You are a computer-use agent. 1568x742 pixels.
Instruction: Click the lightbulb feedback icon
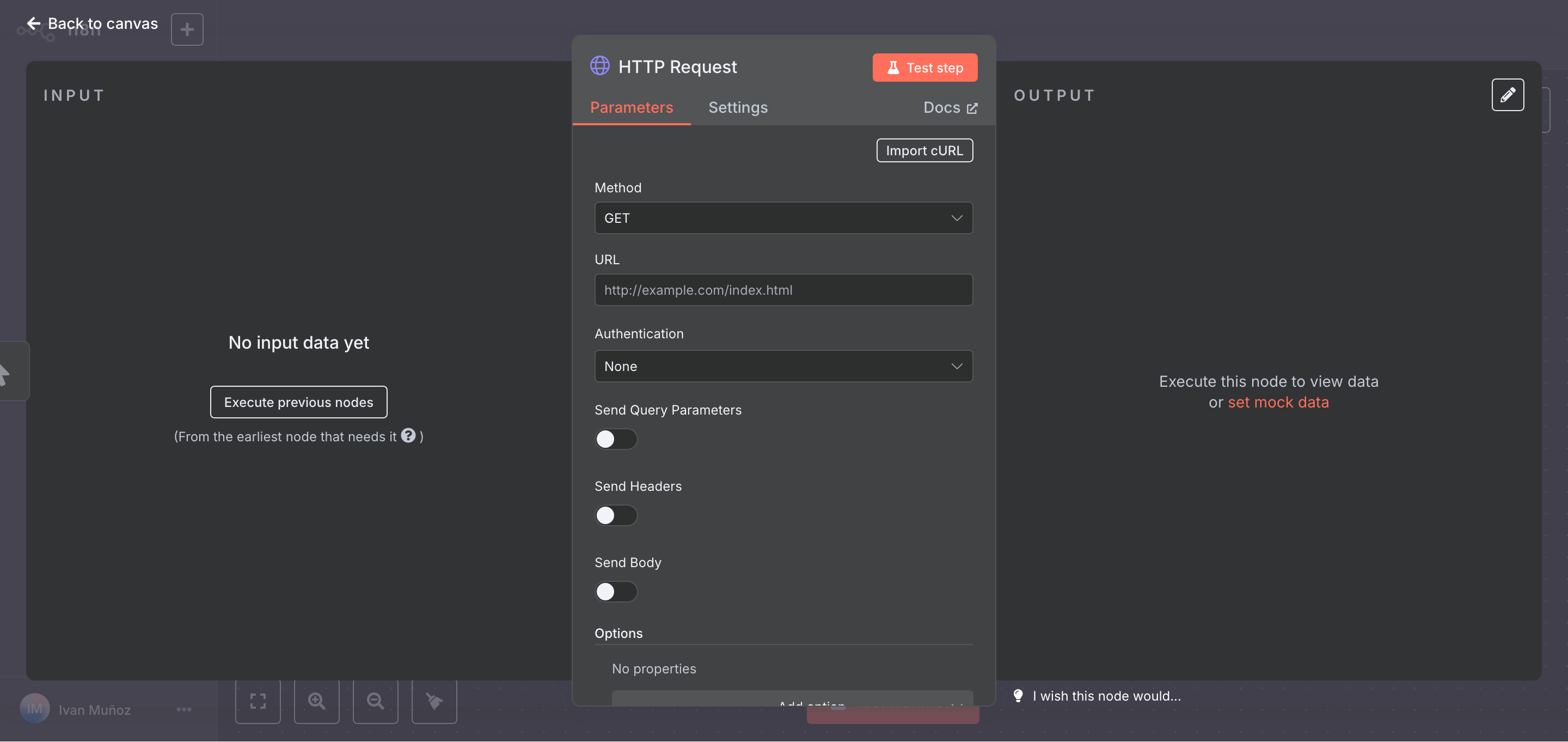coord(1018,695)
